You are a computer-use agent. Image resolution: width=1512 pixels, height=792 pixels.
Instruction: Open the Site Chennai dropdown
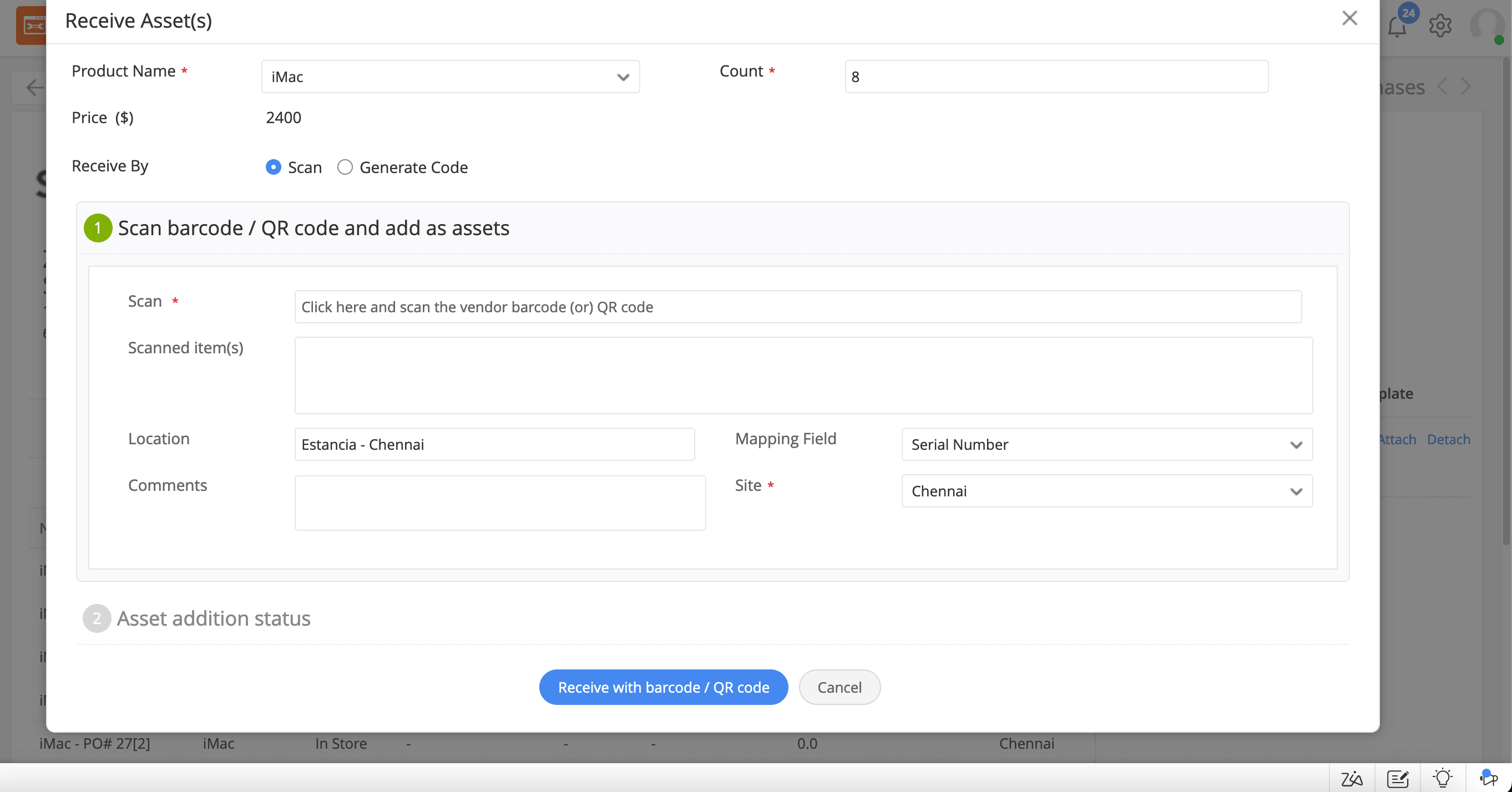1106,491
